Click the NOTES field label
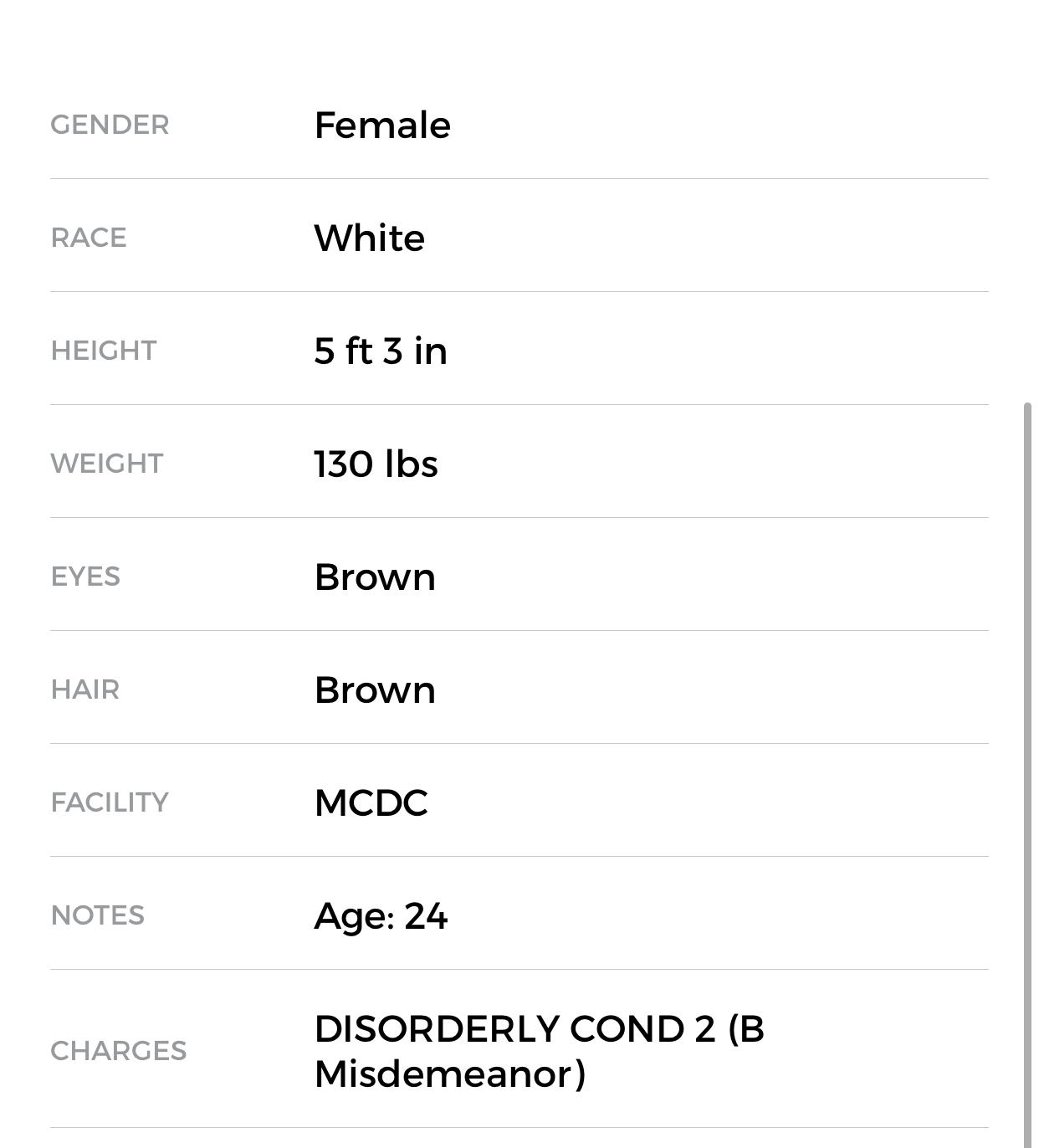This screenshot has width=1039, height=1148. pyautogui.click(x=98, y=915)
